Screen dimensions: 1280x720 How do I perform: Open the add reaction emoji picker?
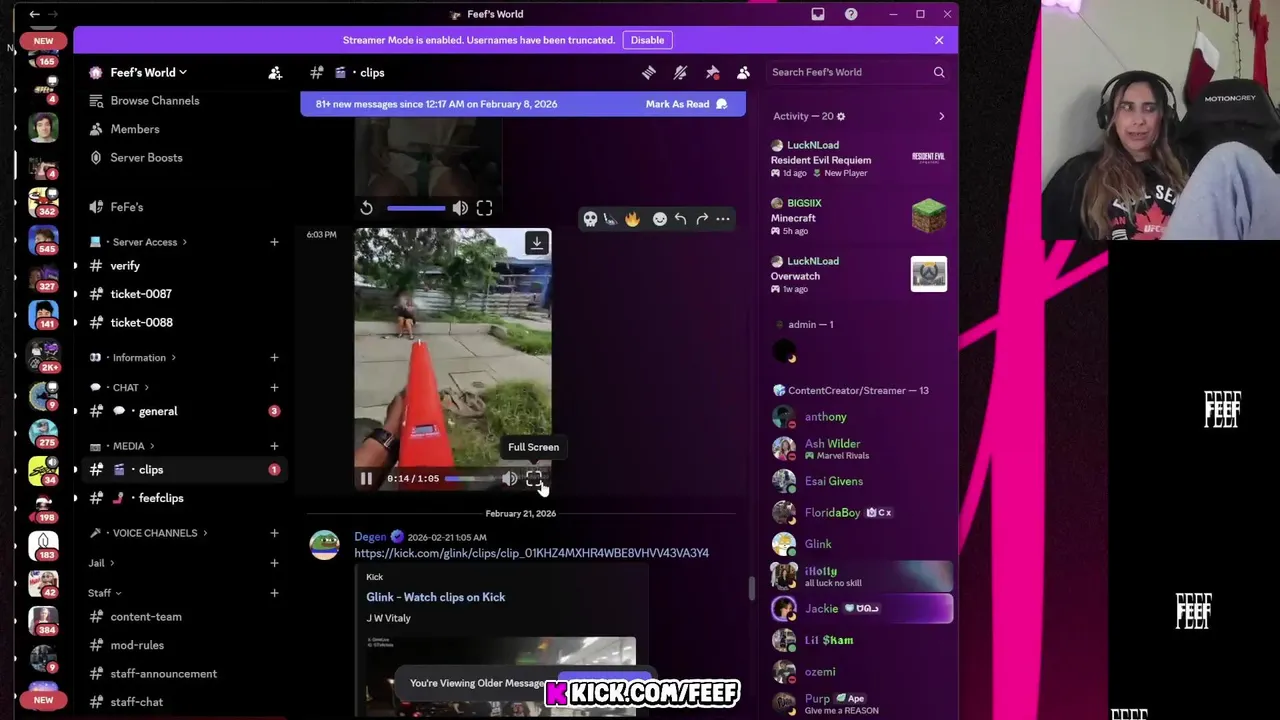coord(659,219)
